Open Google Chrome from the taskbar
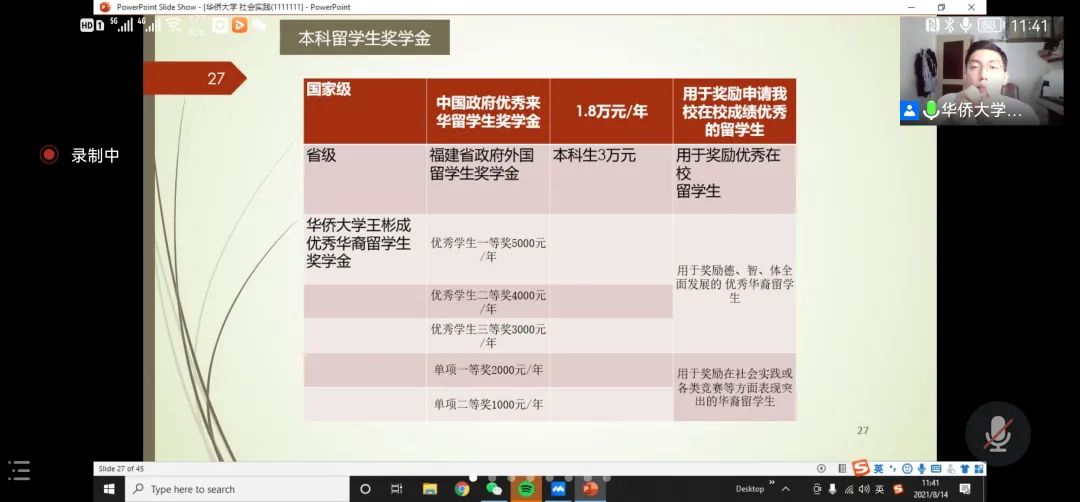 pyautogui.click(x=462, y=489)
